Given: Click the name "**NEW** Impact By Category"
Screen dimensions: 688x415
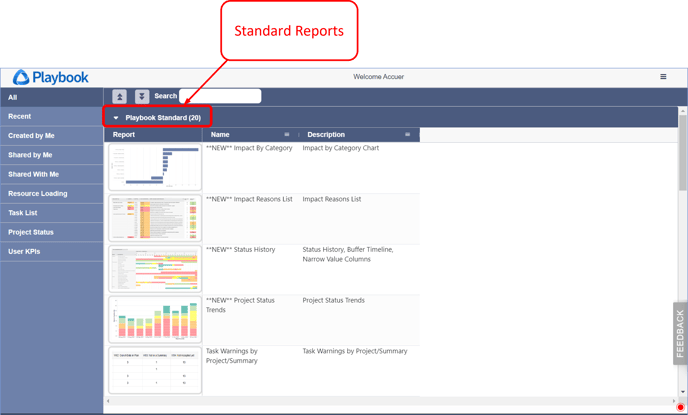Looking at the screenshot, I should (249, 148).
